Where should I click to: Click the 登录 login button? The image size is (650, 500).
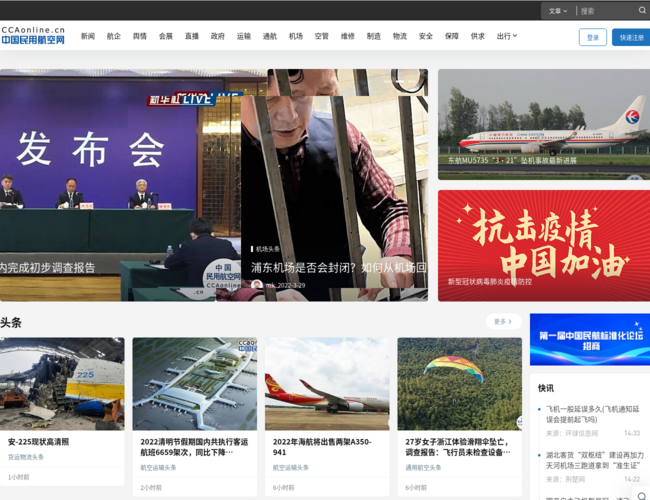coord(593,37)
